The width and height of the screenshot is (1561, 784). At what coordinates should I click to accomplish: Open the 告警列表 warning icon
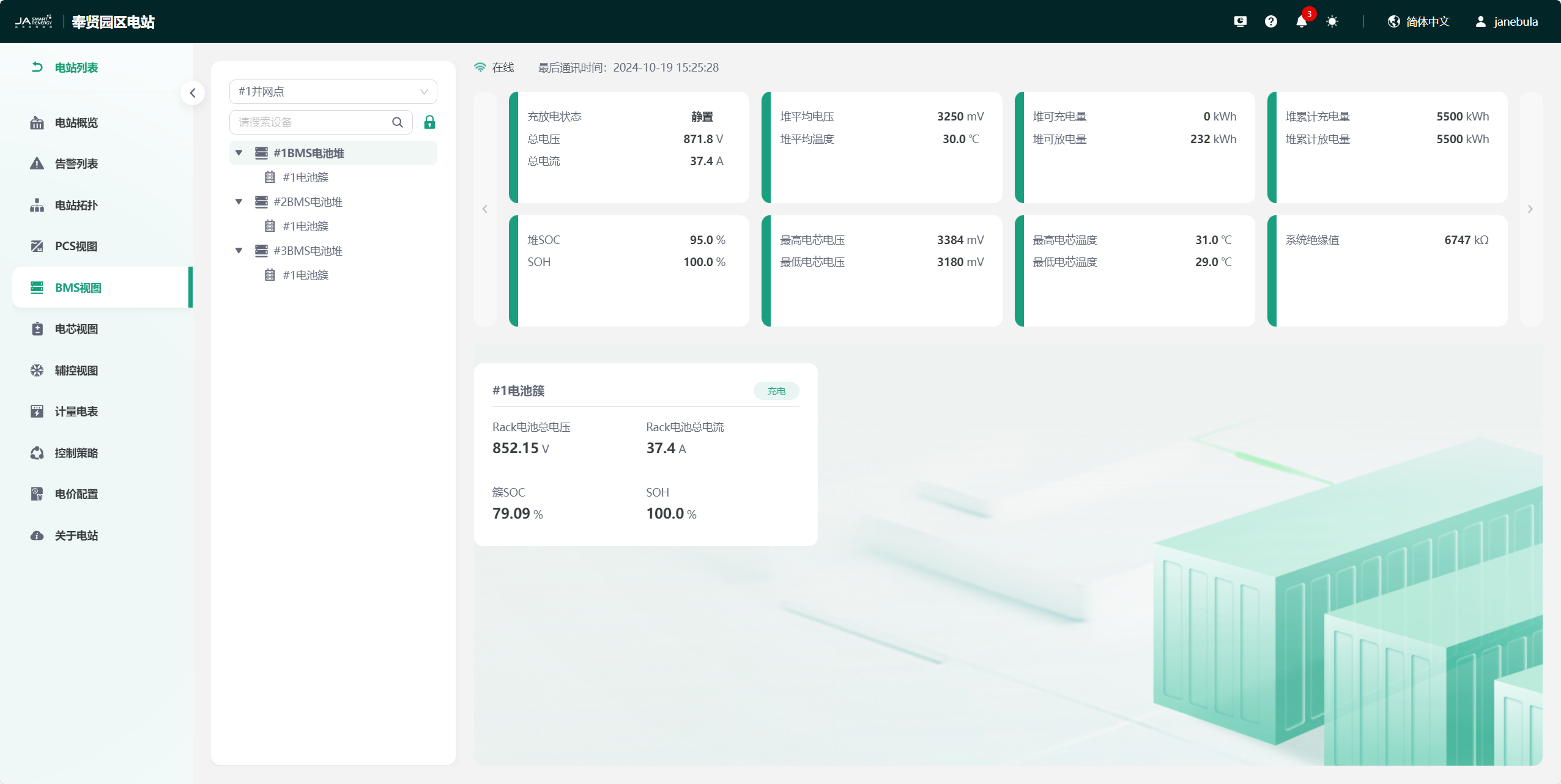(37, 164)
